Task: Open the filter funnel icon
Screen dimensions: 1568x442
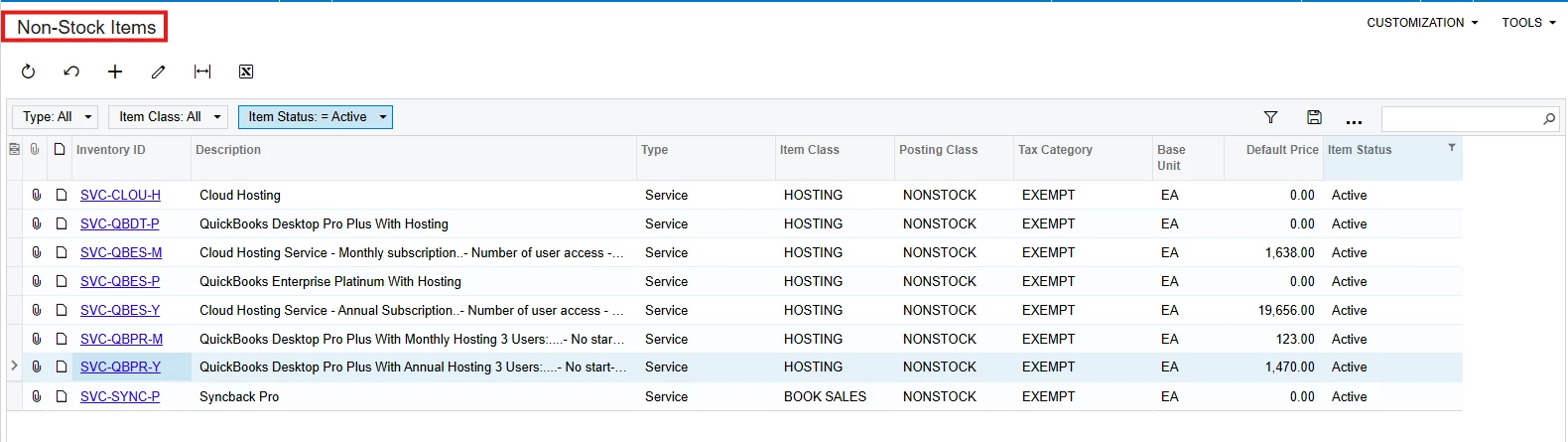Action: [x=1270, y=117]
